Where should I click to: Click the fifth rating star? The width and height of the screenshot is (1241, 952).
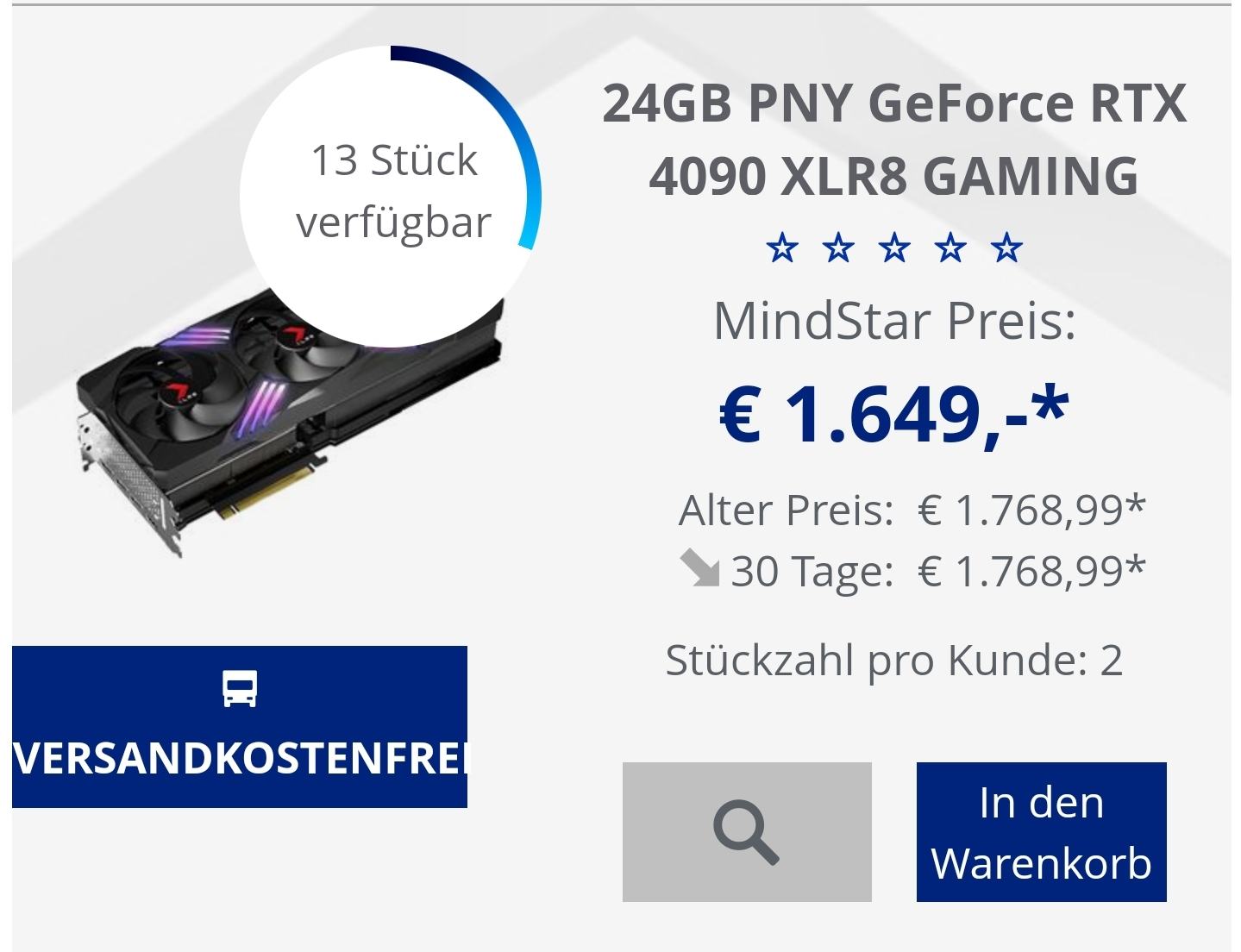[x=1006, y=248]
